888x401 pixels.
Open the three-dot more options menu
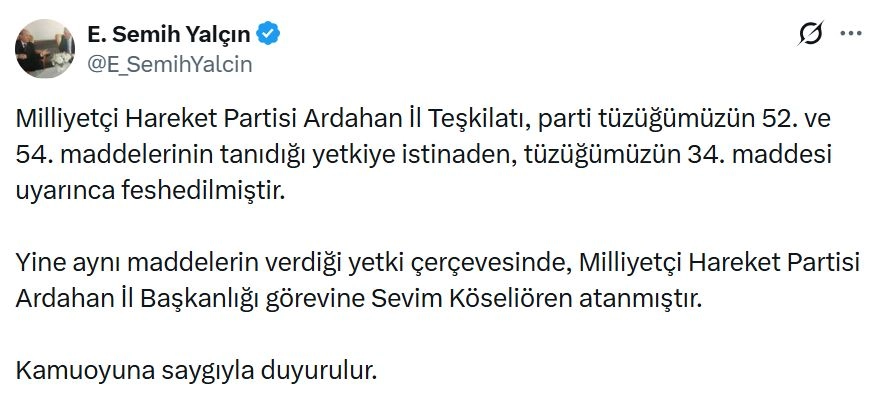pos(851,35)
